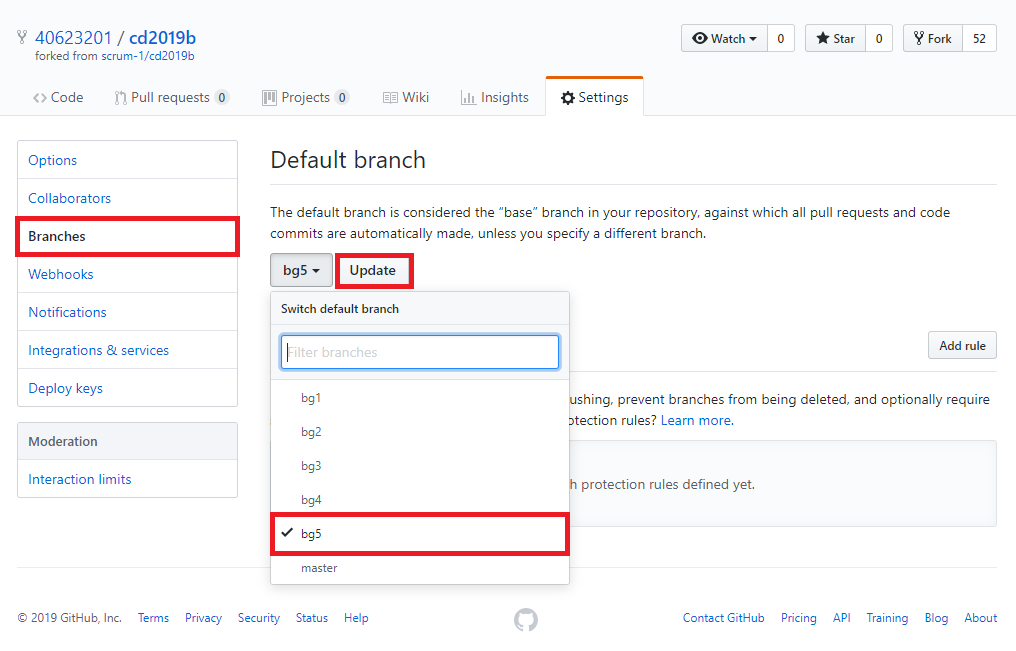Click the star count number

tap(879, 38)
